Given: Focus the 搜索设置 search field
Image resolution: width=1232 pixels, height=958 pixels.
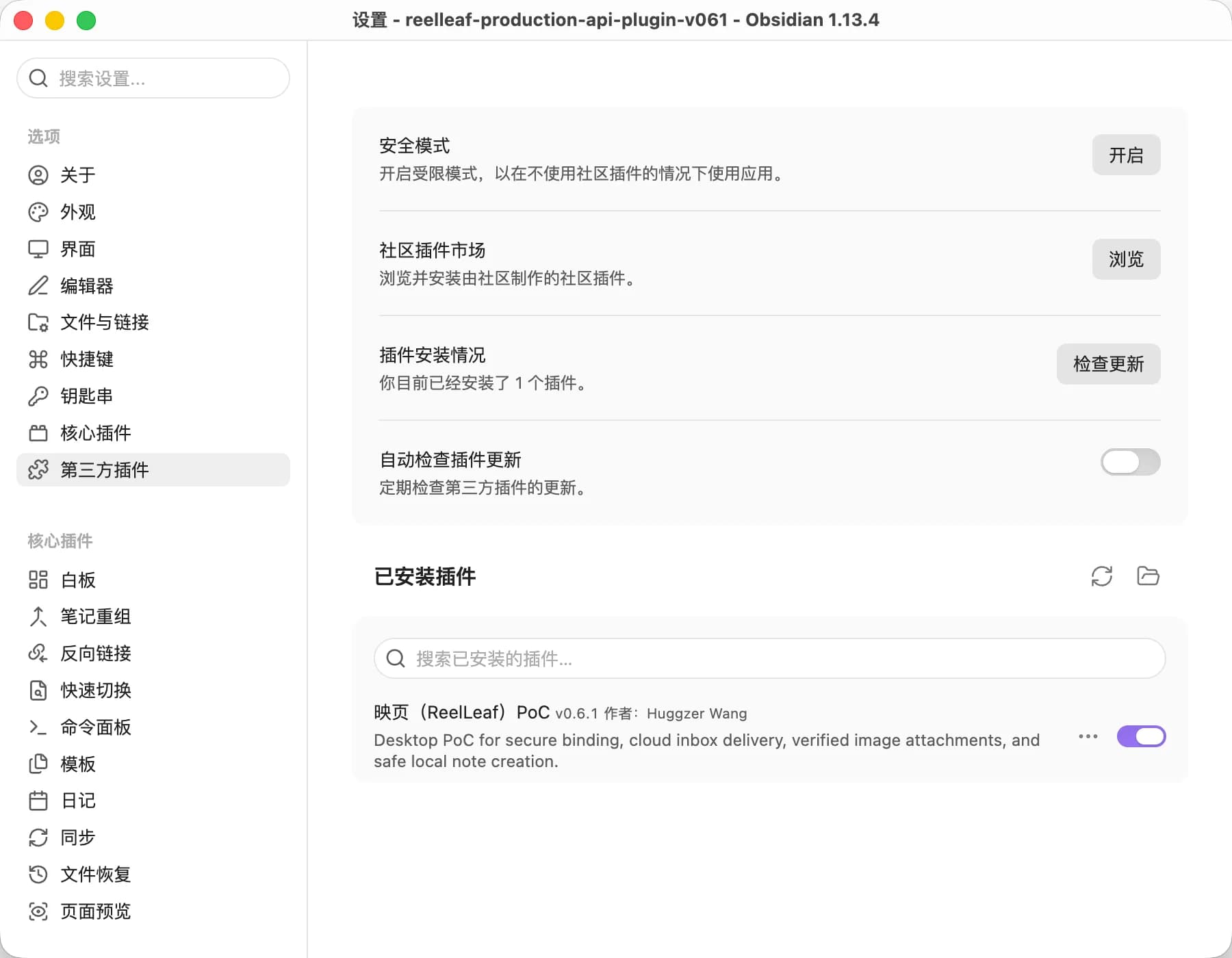Looking at the screenshot, I should pos(153,78).
